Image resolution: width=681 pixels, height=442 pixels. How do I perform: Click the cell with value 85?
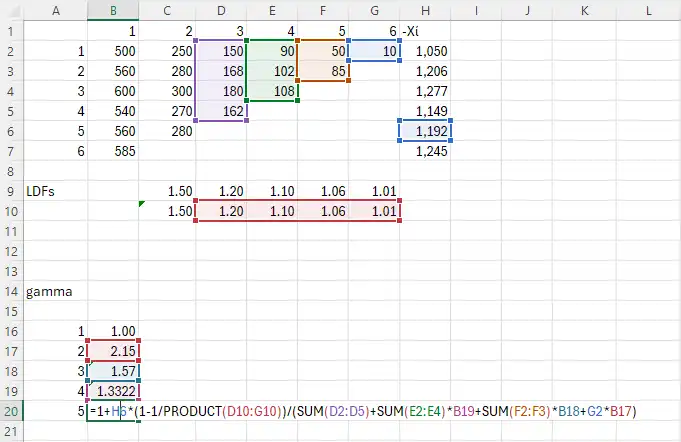pyautogui.click(x=324, y=70)
